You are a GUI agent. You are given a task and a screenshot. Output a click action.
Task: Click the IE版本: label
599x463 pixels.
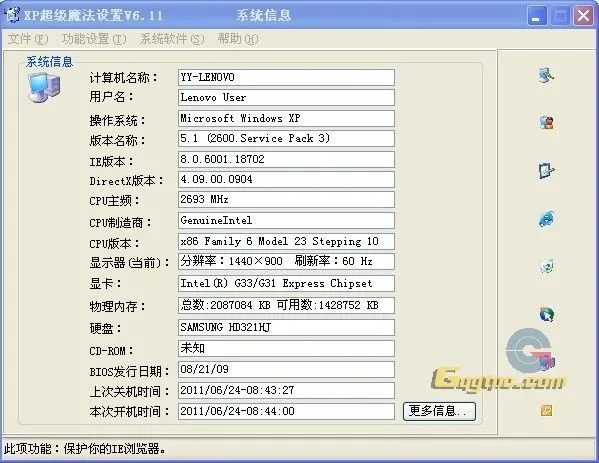point(111,162)
